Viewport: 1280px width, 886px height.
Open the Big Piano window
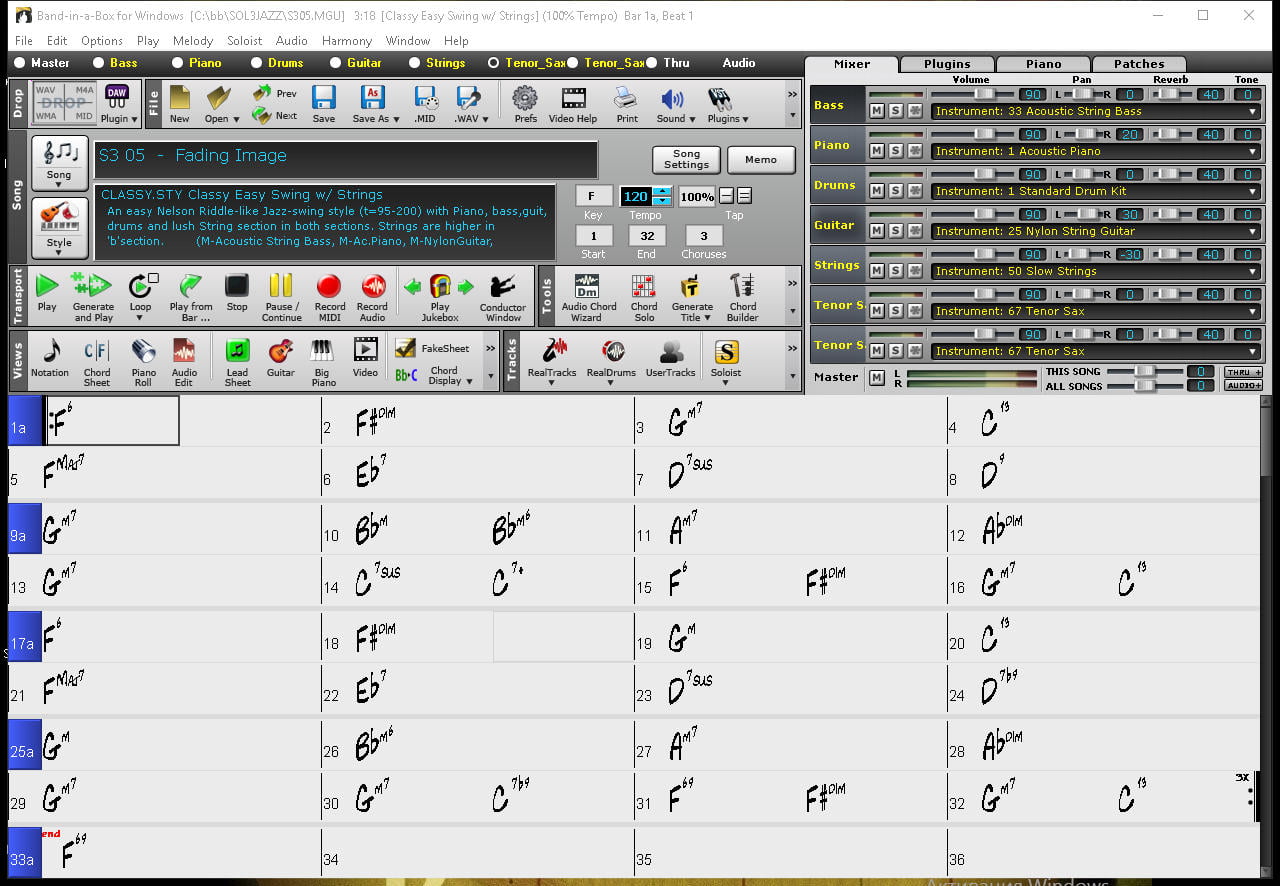tap(323, 362)
